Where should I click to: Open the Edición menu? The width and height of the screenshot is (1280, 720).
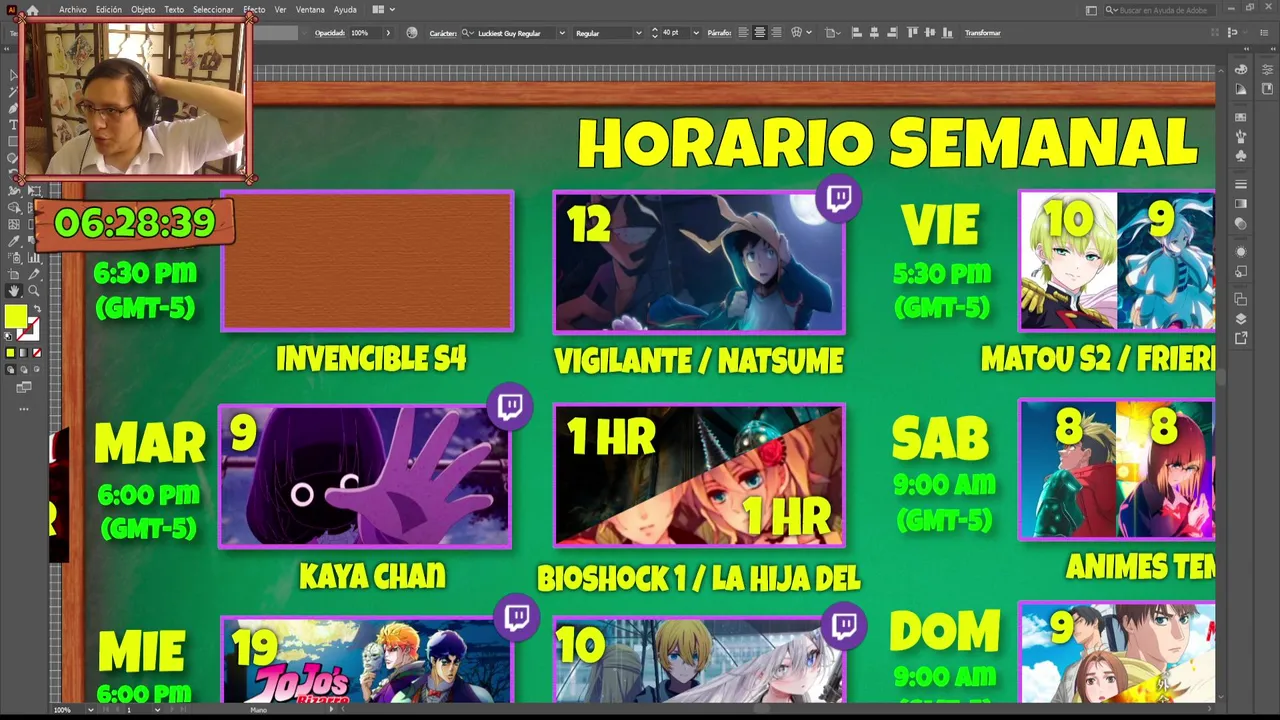109,9
